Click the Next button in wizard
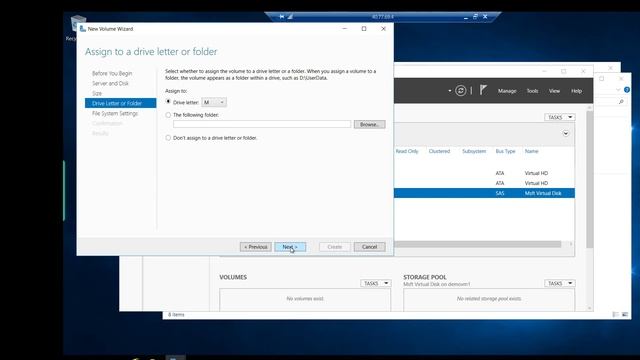 pyautogui.click(x=290, y=247)
